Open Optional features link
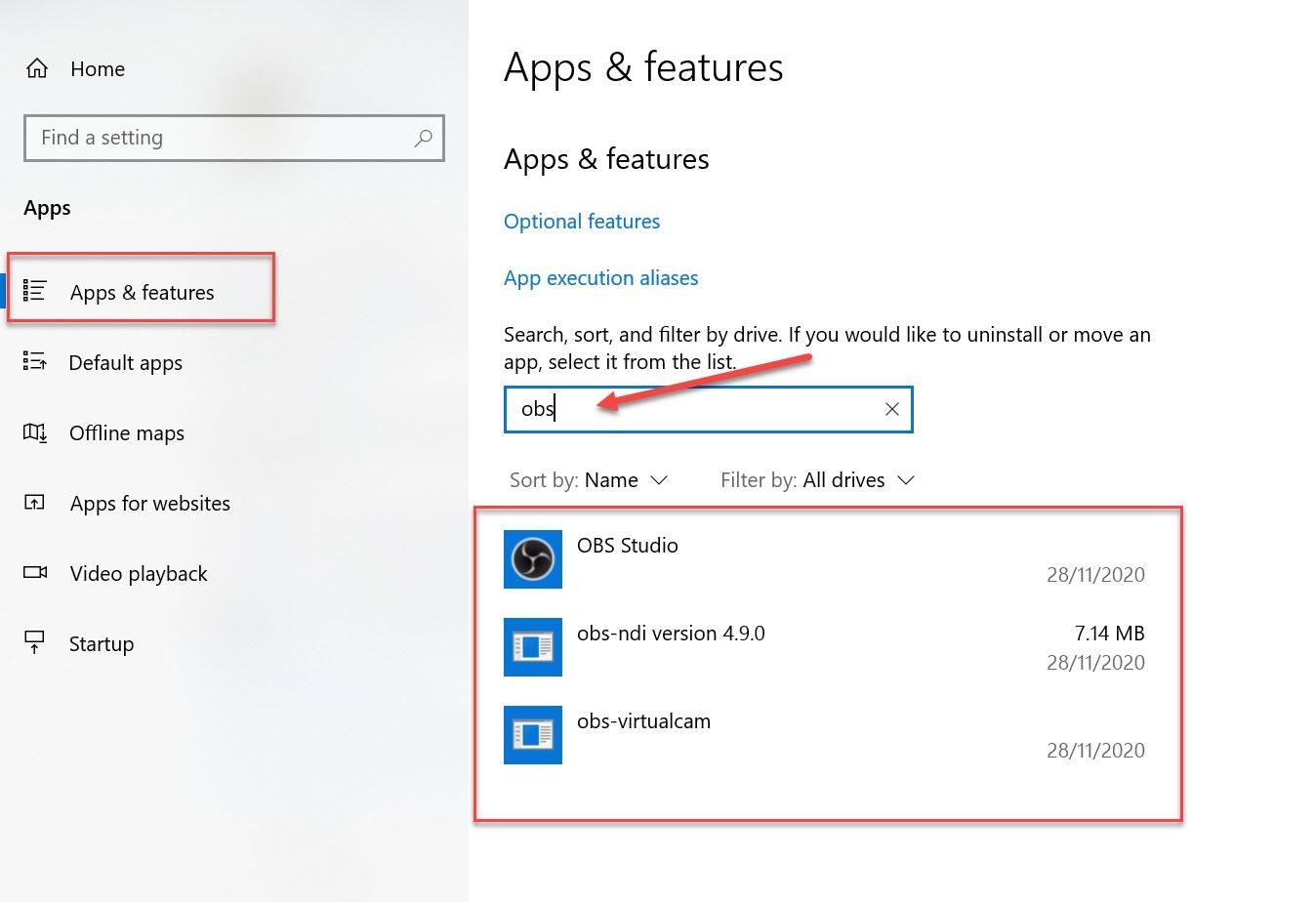 (582, 222)
